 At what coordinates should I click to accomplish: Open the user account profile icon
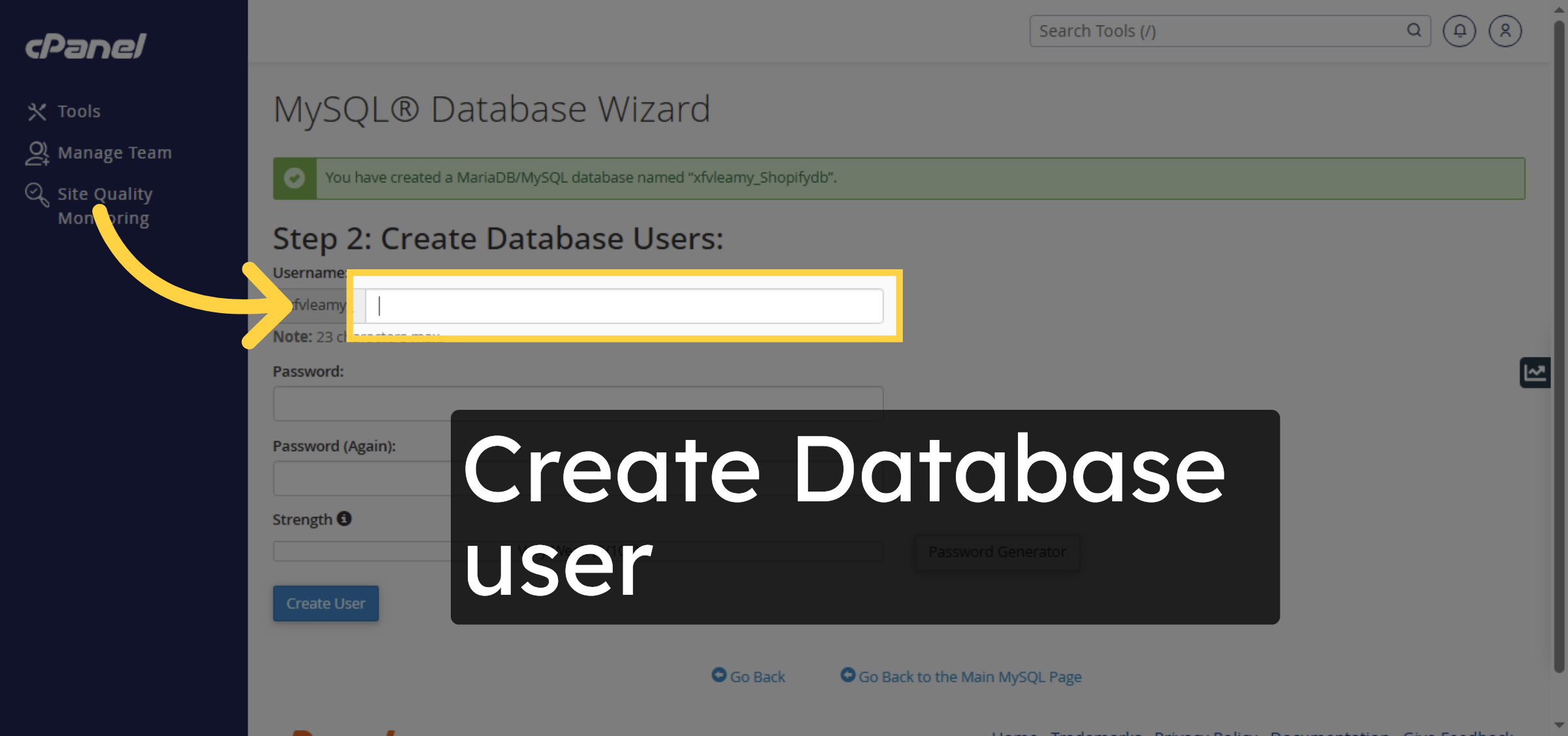click(1505, 31)
